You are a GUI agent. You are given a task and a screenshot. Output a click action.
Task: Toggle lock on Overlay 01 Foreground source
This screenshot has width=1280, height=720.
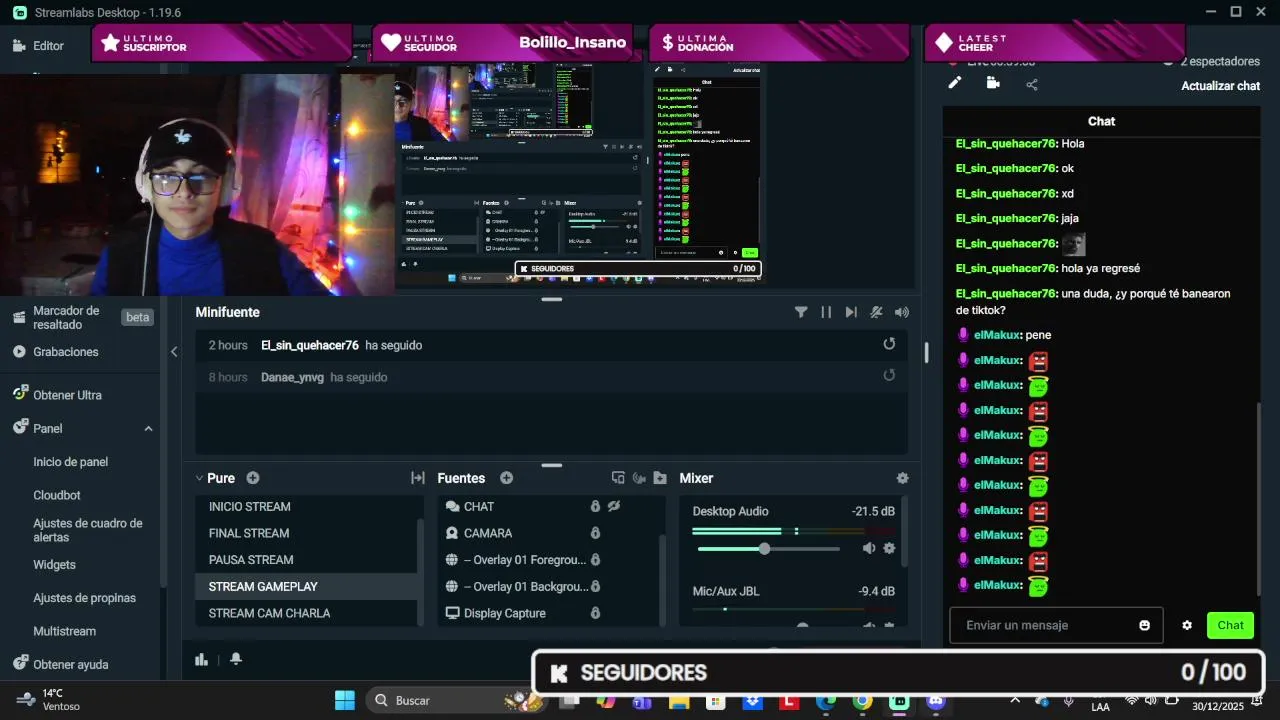595,560
